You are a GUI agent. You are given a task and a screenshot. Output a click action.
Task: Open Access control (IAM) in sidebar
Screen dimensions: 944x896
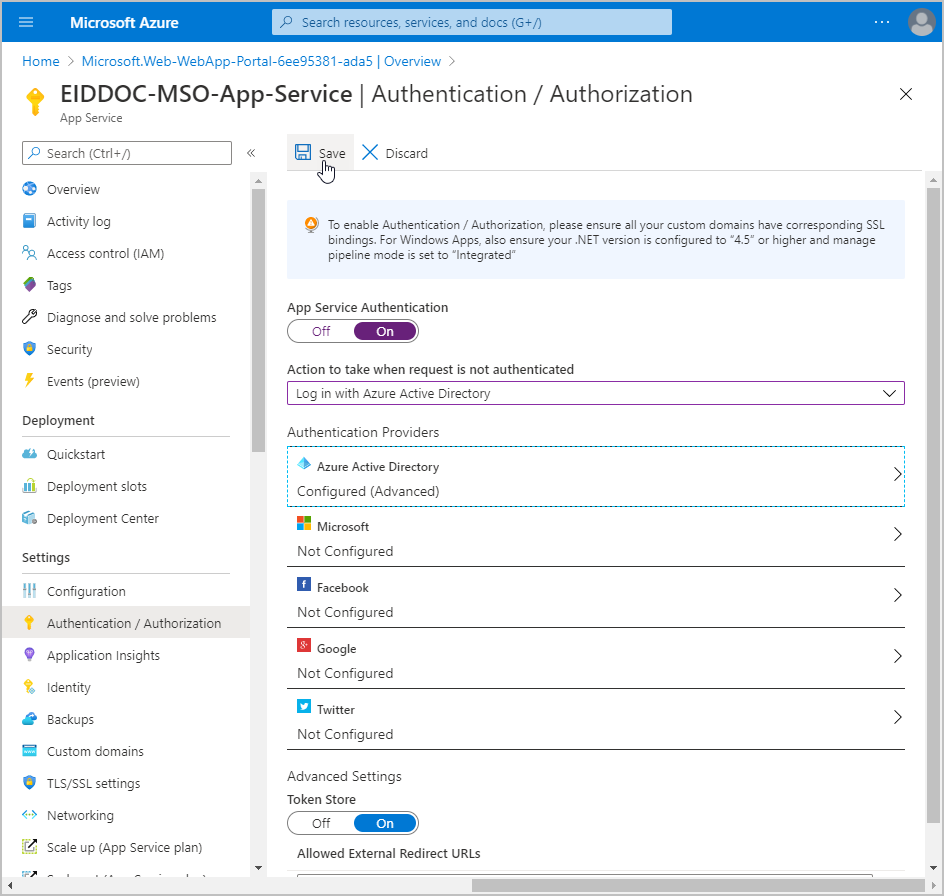pyautogui.click(x=105, y=254)
